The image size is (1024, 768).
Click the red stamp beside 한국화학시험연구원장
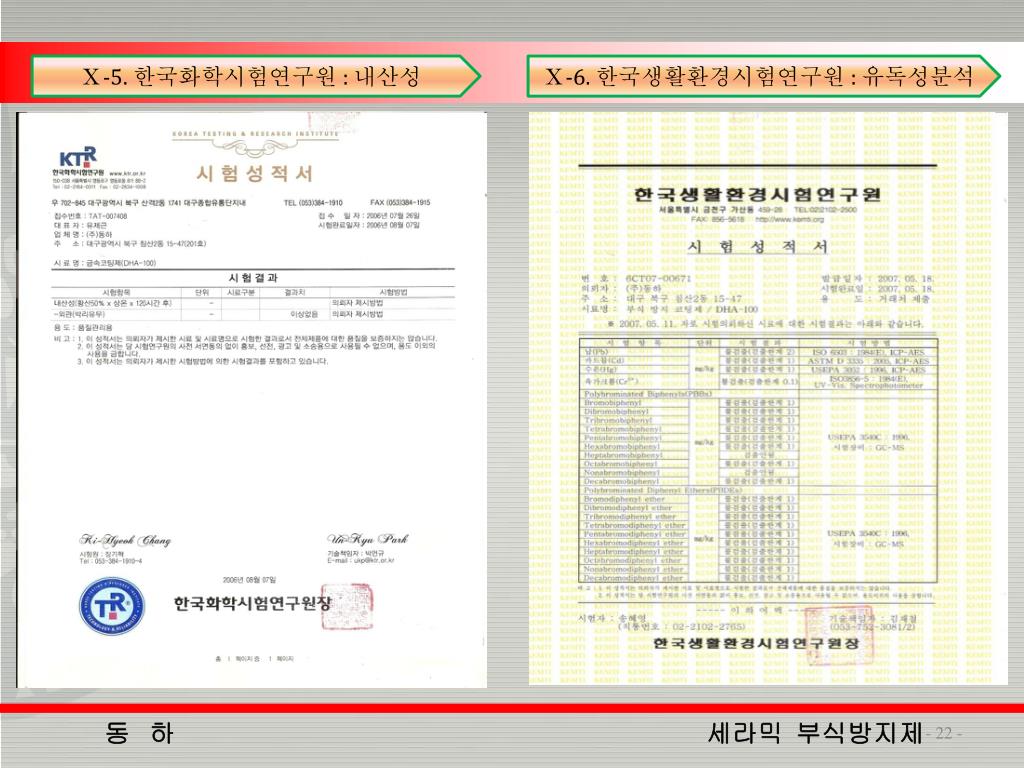(347, 607)
